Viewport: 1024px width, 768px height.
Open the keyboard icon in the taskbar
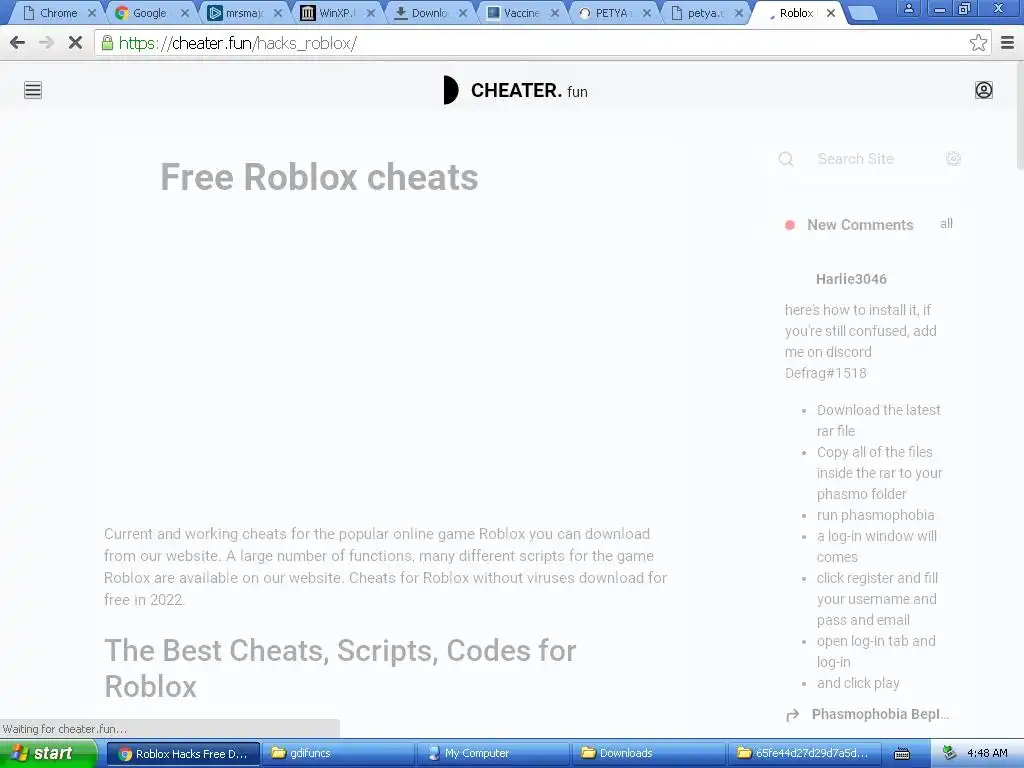[902, 754]
